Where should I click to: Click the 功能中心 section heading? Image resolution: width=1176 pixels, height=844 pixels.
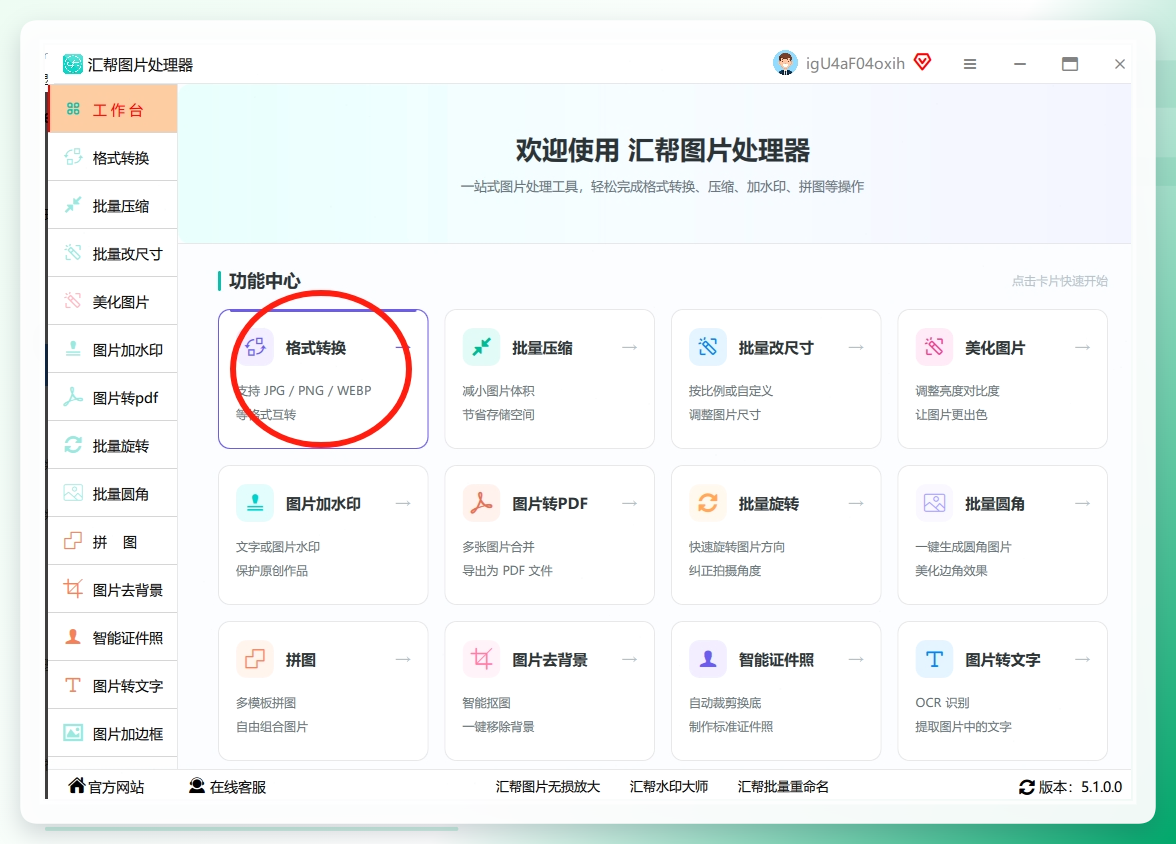tap(264, 281)
